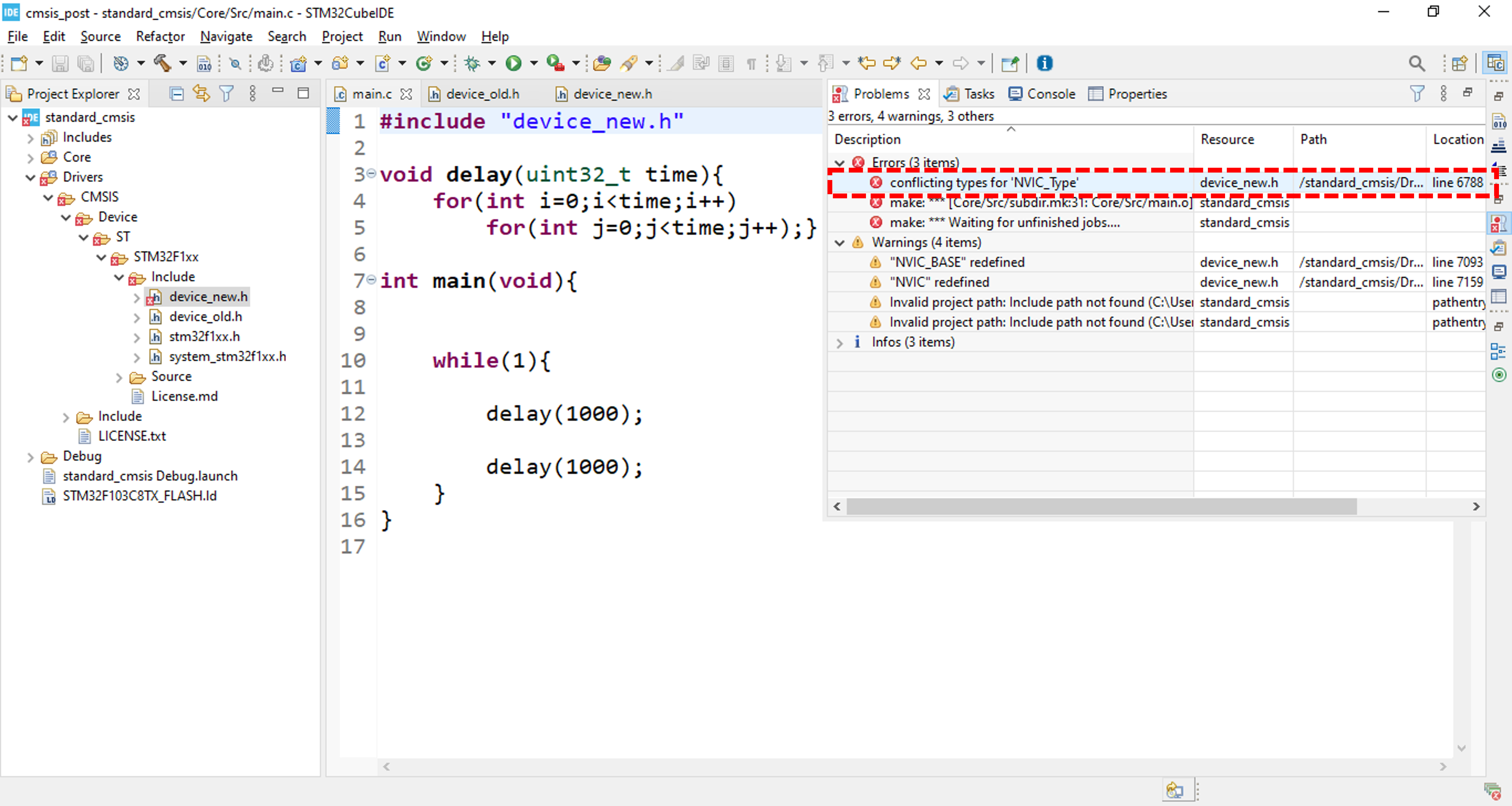
Task: Open the Project menu
Action: point(342,36)
